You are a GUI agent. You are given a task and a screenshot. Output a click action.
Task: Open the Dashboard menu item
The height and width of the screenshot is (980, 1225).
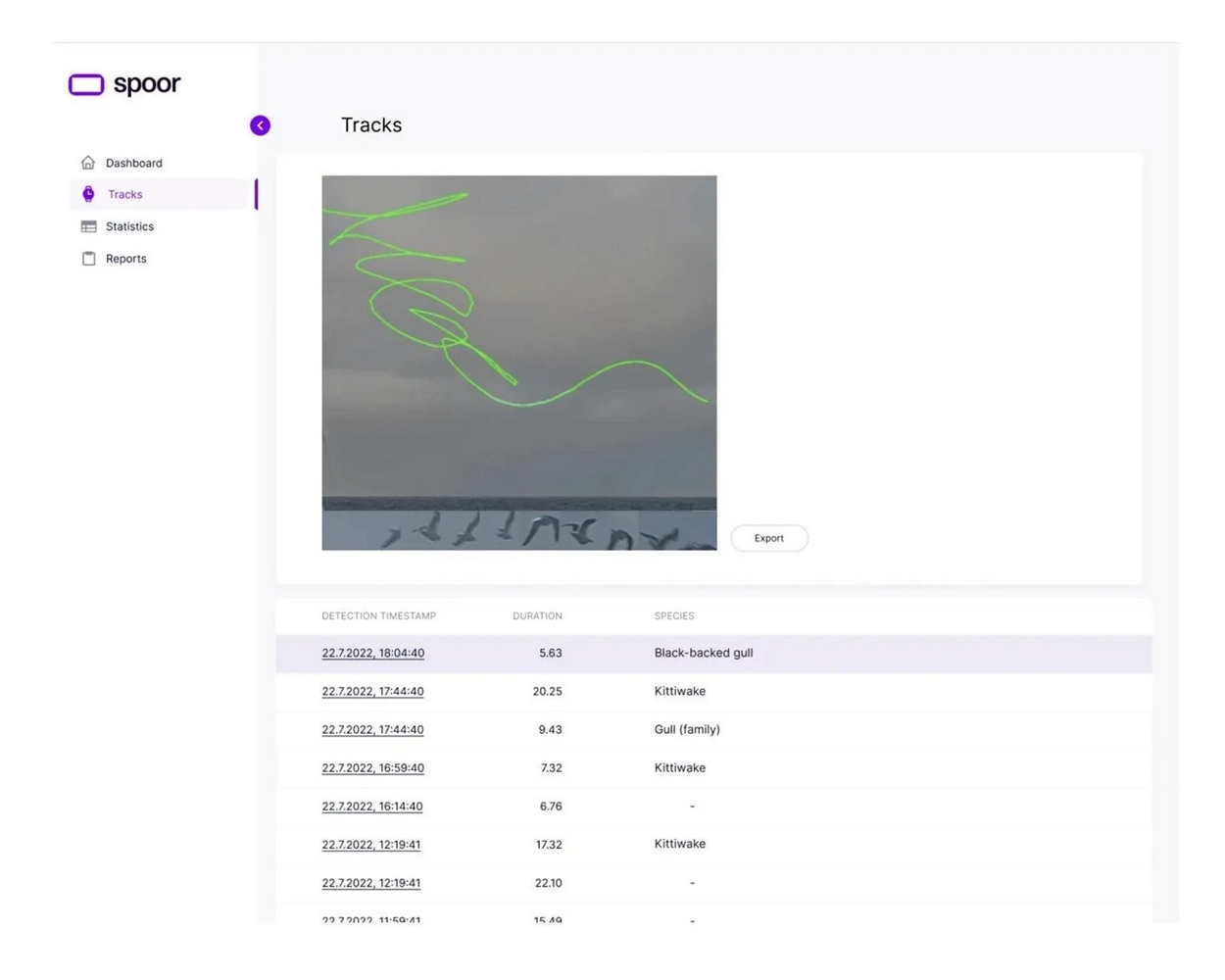click(134, 163)
